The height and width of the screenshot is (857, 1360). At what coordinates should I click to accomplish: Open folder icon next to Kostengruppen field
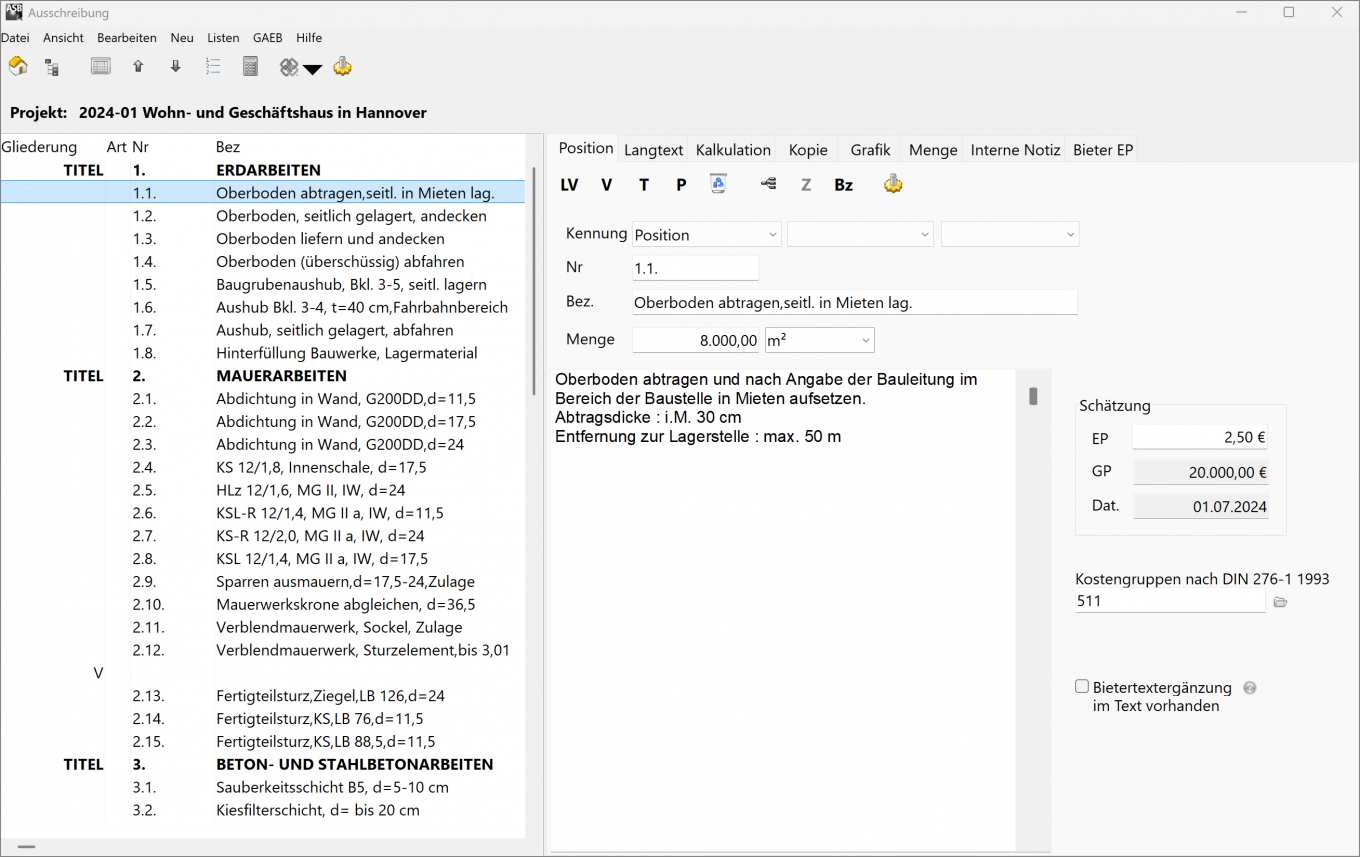coord(1280,602)
